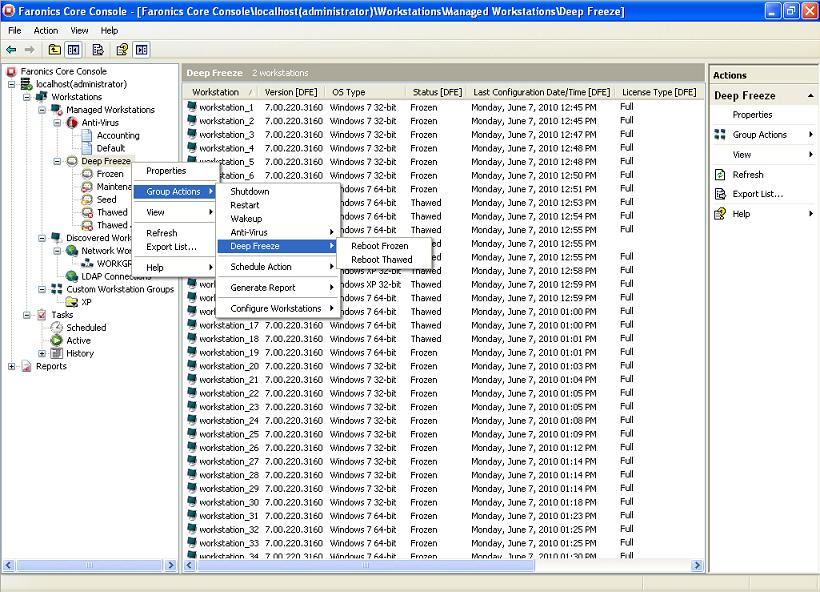Open the File menu
This screenshot has width=820, height=592.
(15, 30)
